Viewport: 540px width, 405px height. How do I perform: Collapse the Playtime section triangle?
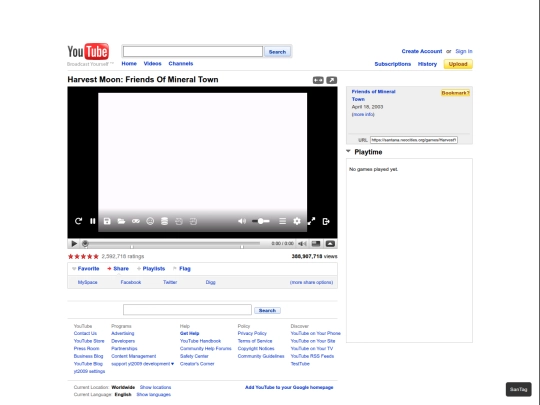[348, 151]
